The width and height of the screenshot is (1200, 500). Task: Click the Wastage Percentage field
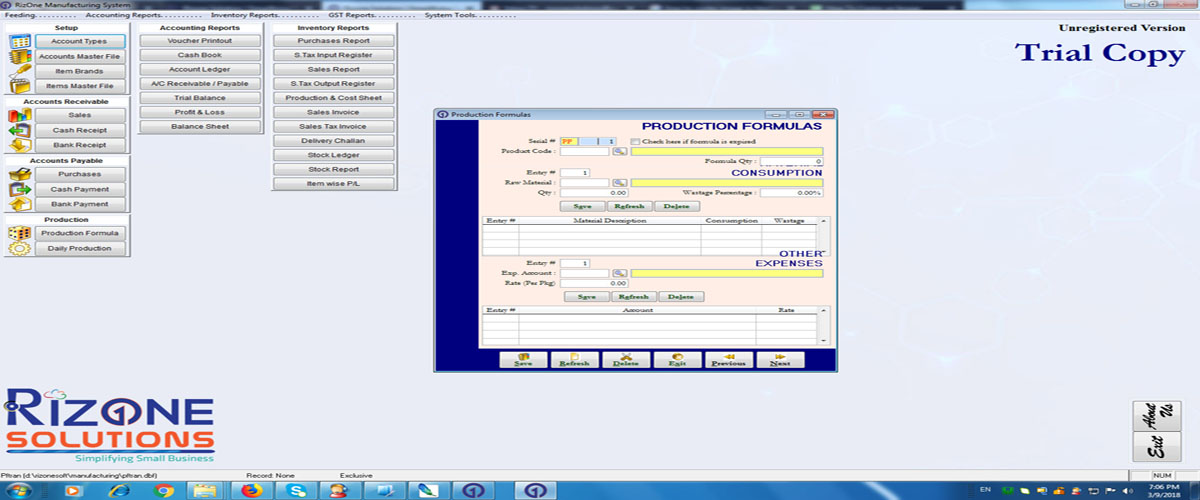(x=791, y=192)
